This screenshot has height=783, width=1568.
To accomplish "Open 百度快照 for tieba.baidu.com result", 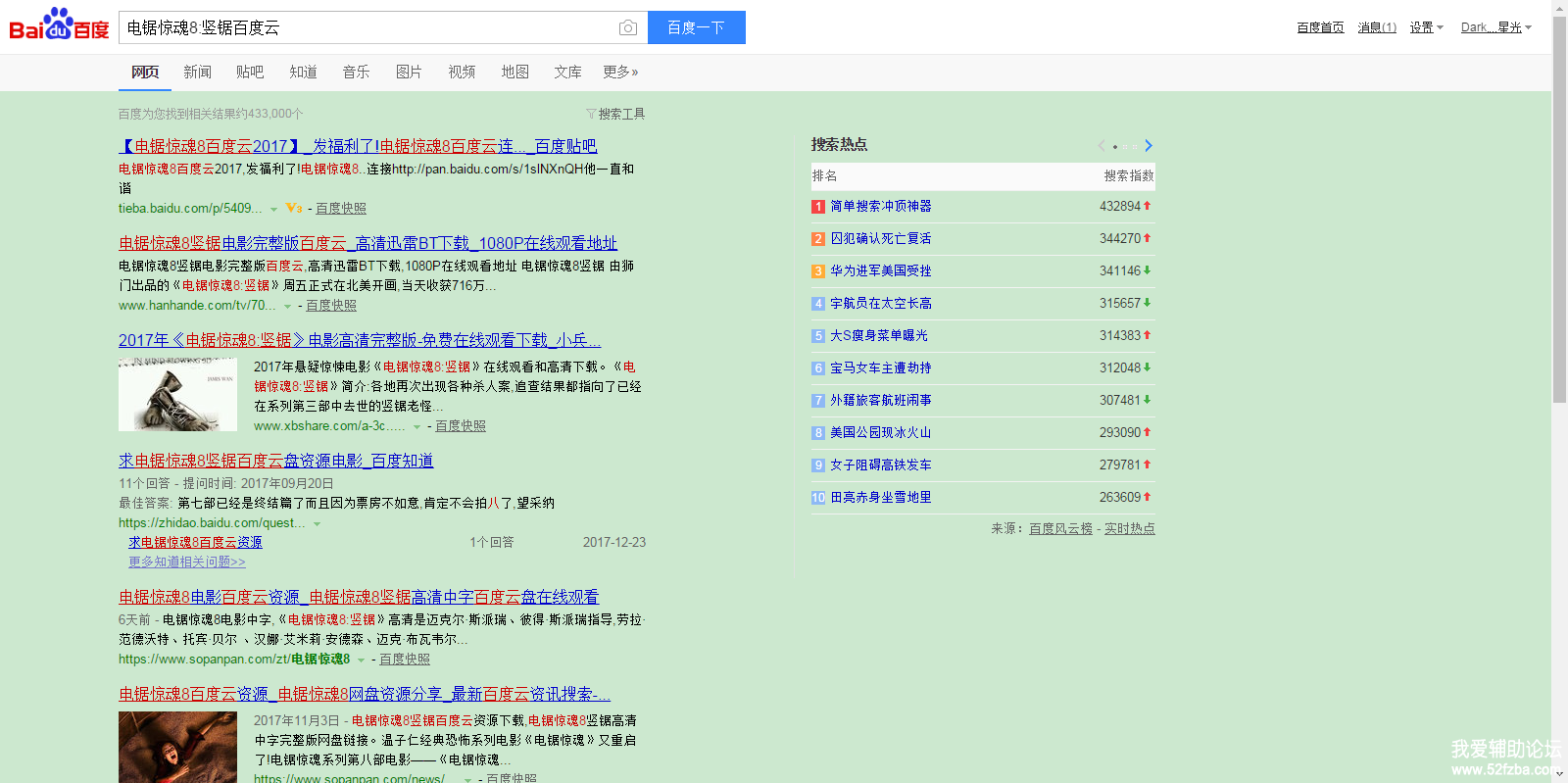I will [341, 208].
